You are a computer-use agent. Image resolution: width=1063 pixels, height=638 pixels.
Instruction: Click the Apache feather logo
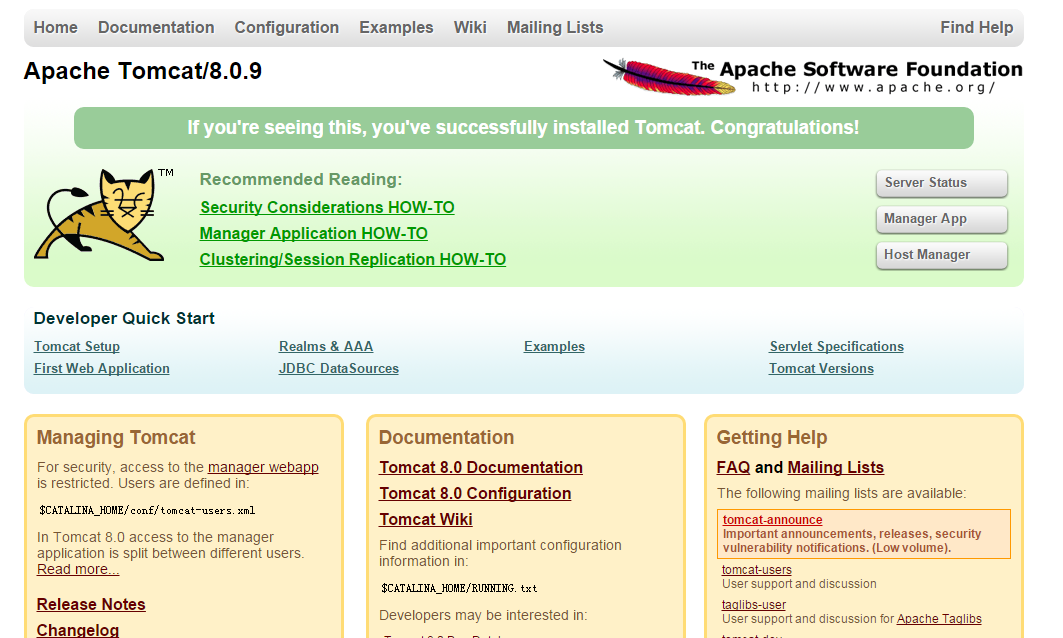668,77
